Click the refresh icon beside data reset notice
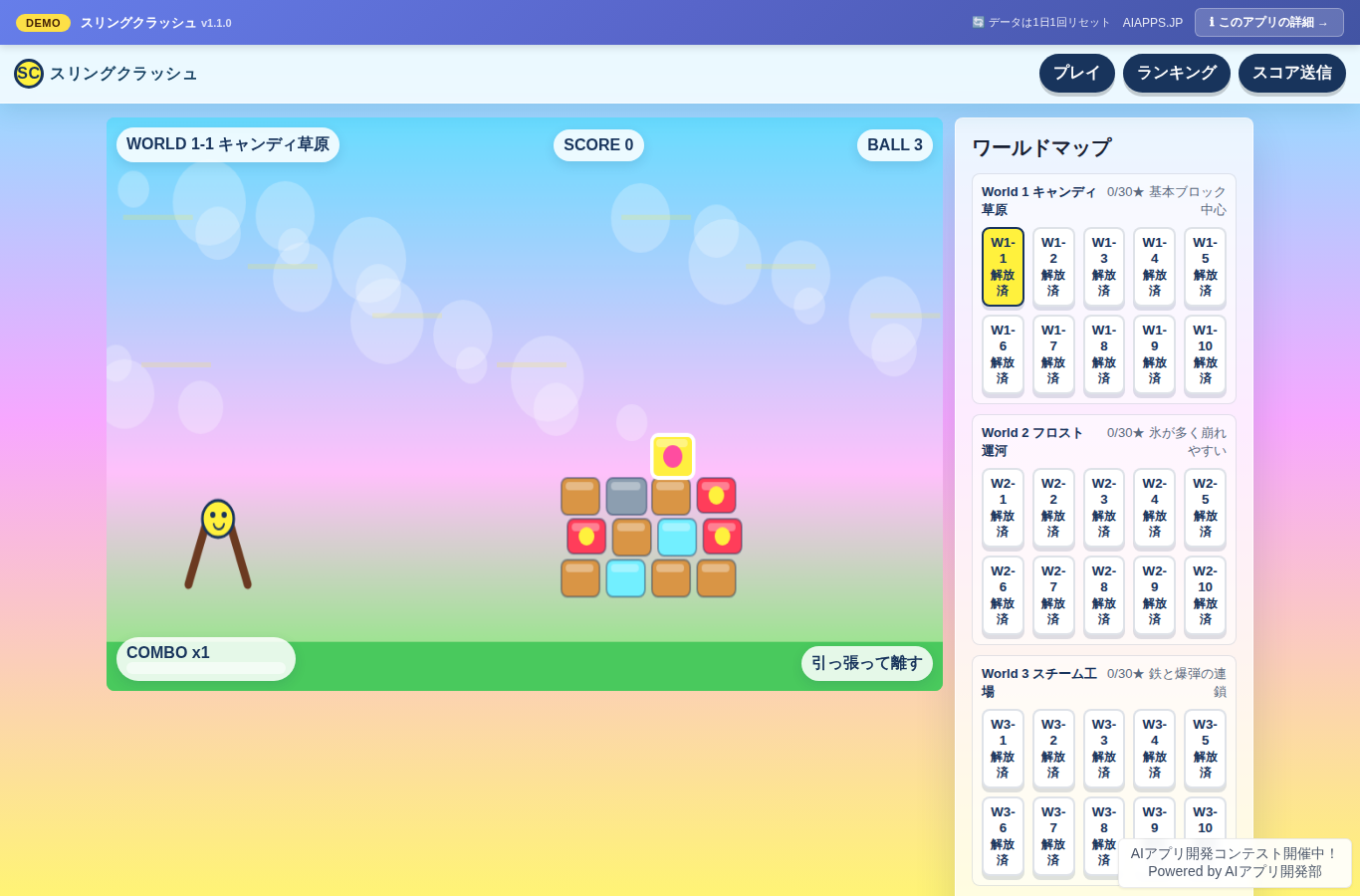This screenshot has height=896, width=1360. pos(978,22)
